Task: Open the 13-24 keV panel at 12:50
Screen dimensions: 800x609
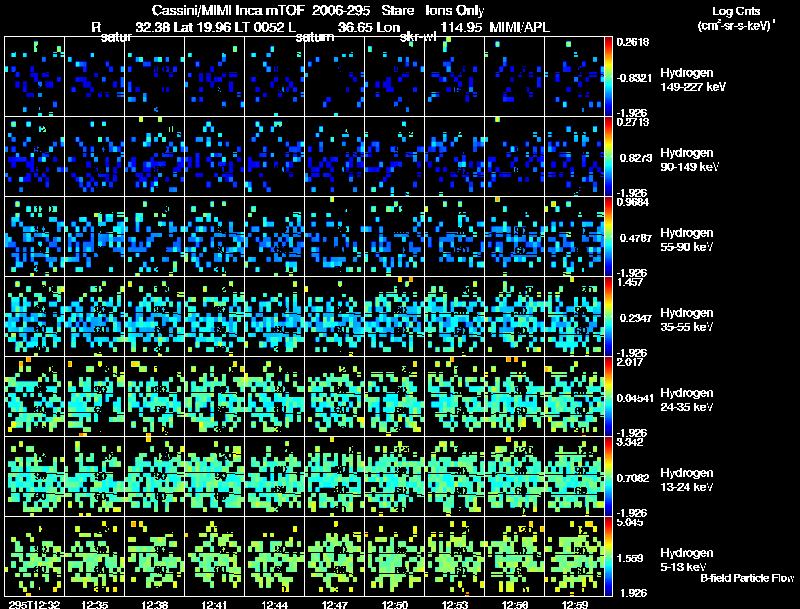Action: (394, 476)
